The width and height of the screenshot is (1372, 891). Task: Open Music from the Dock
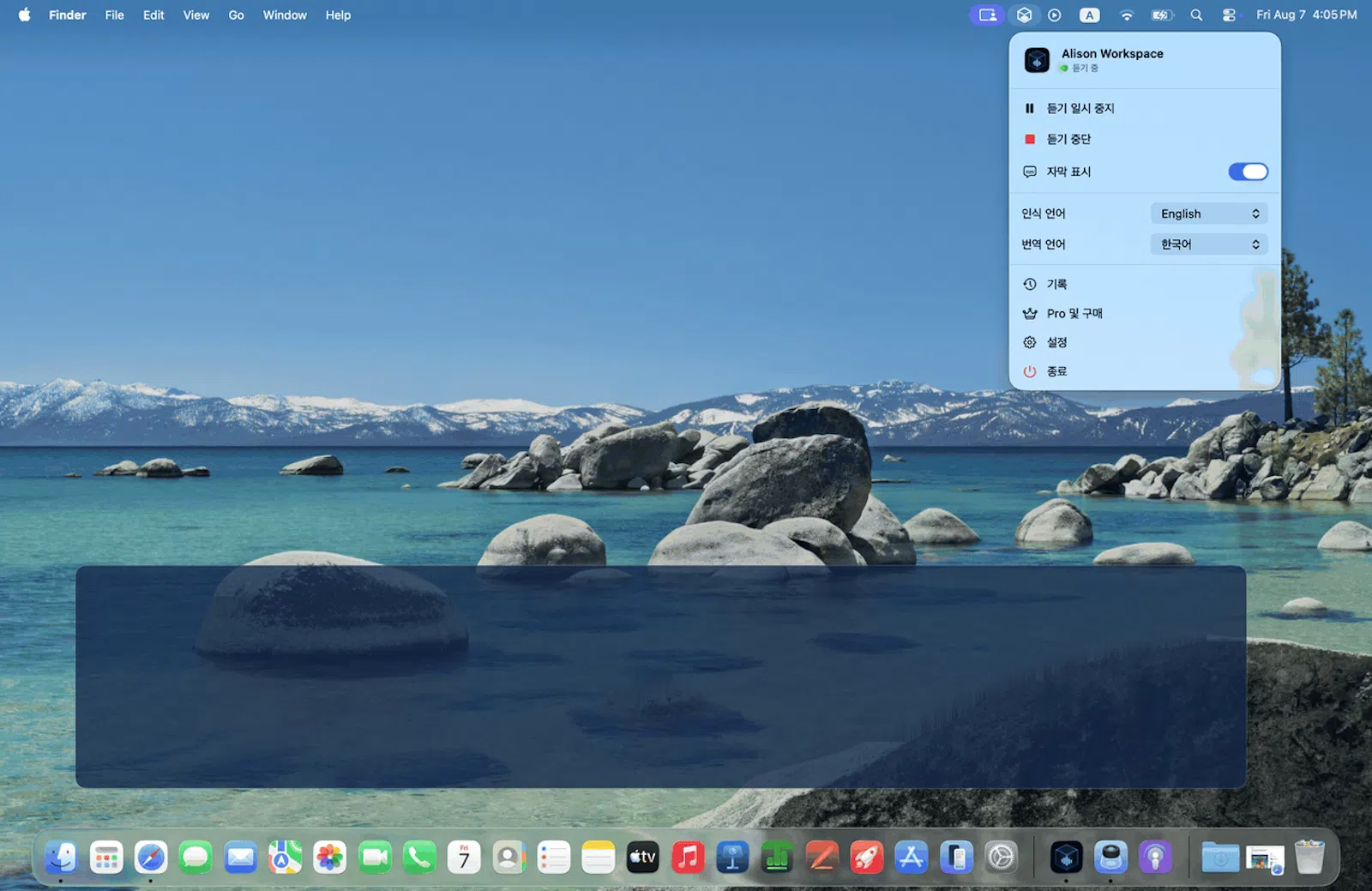click(688, 857)
